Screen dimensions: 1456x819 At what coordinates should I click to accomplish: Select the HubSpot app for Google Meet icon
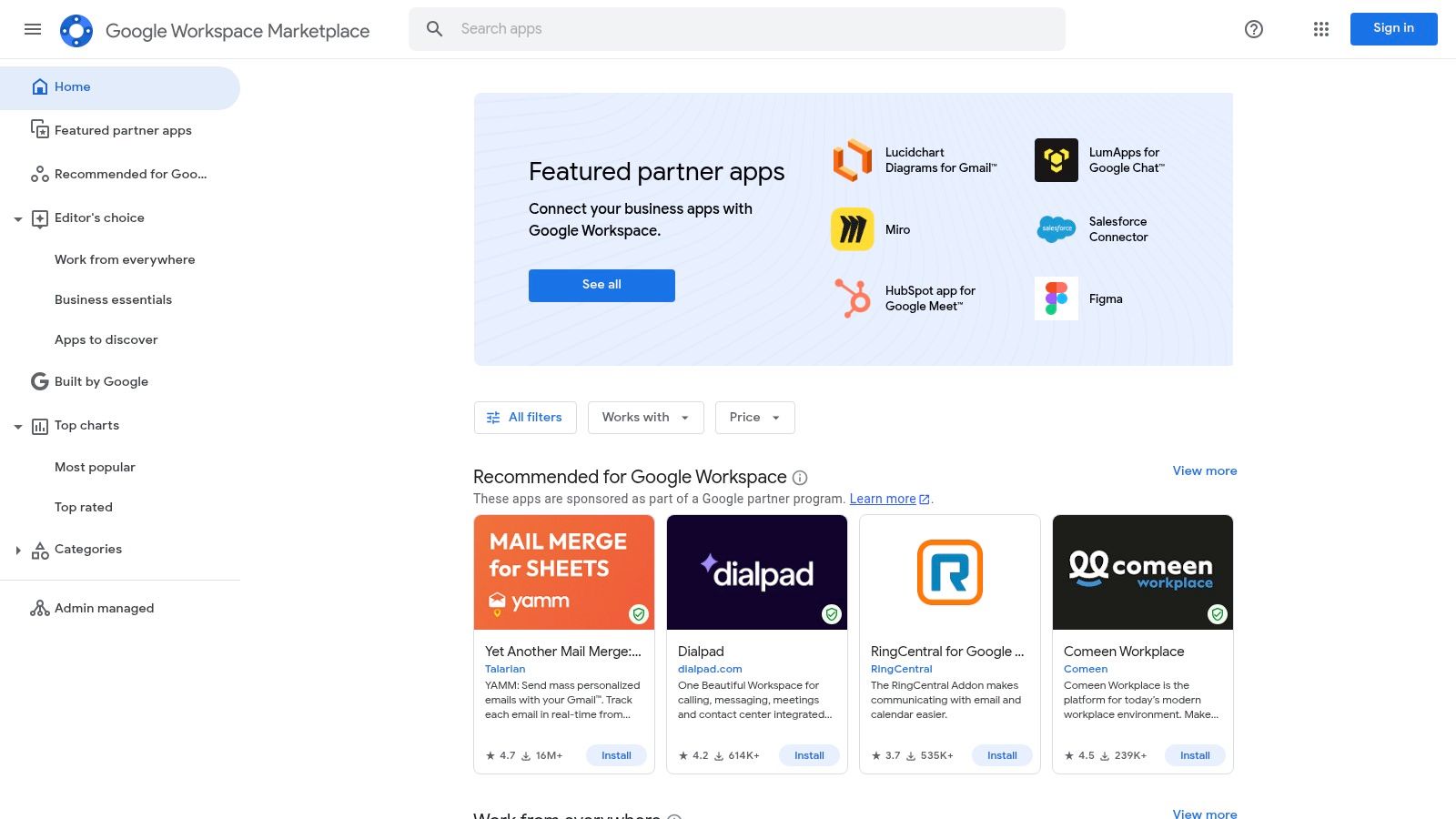(852, 298)
